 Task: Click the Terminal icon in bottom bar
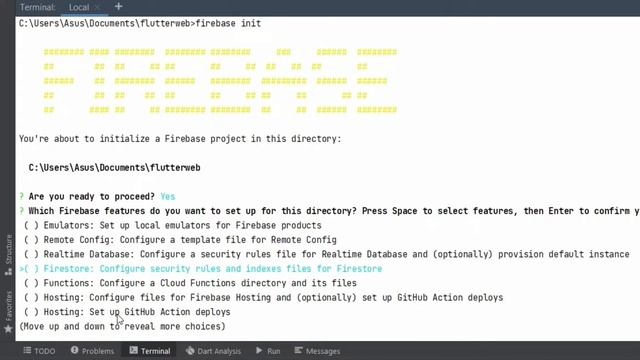[x=133, y=350]
